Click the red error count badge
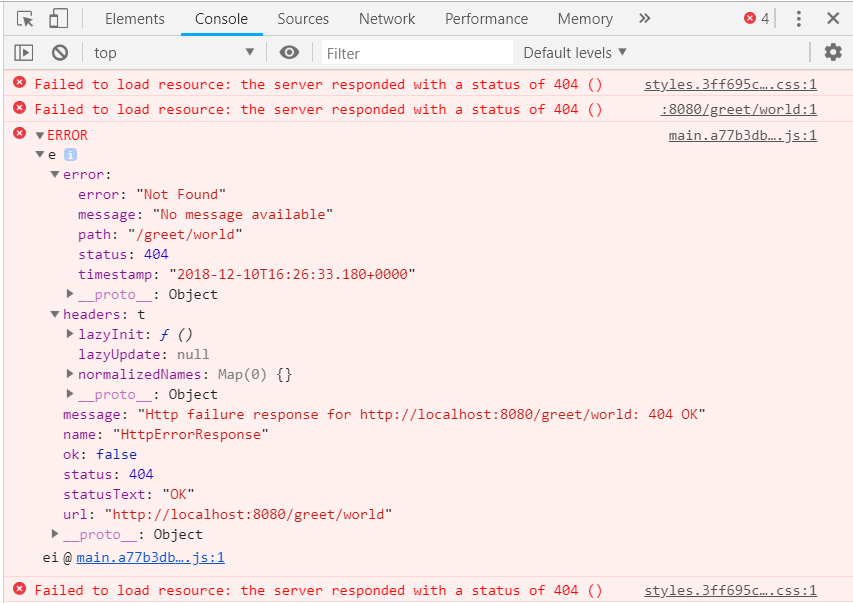853x603 pixels. pos(757,19)
